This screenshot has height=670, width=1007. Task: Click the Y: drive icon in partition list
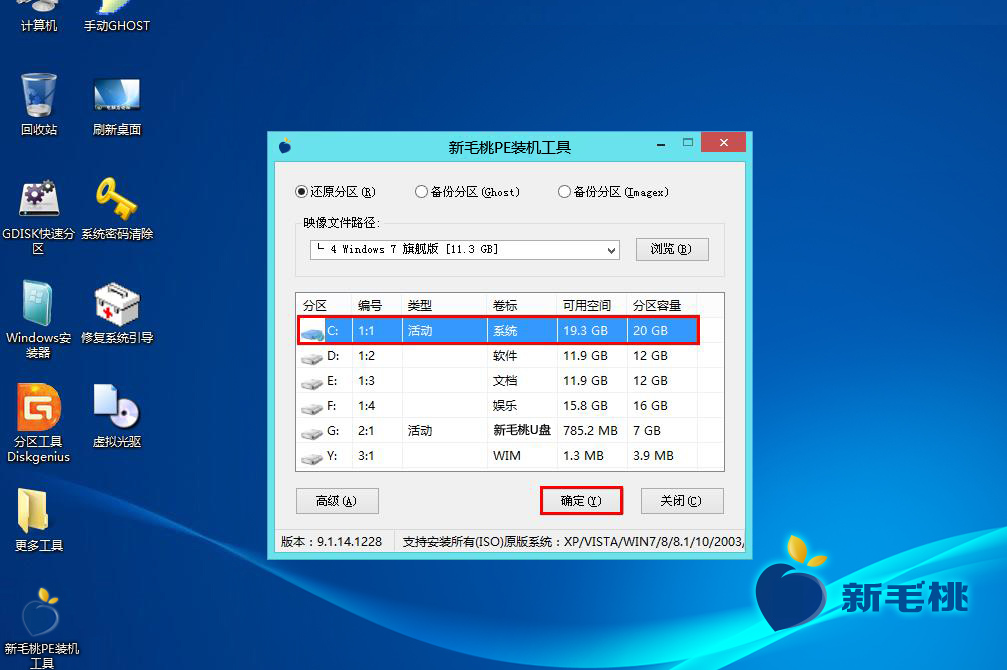pos(313,458)
